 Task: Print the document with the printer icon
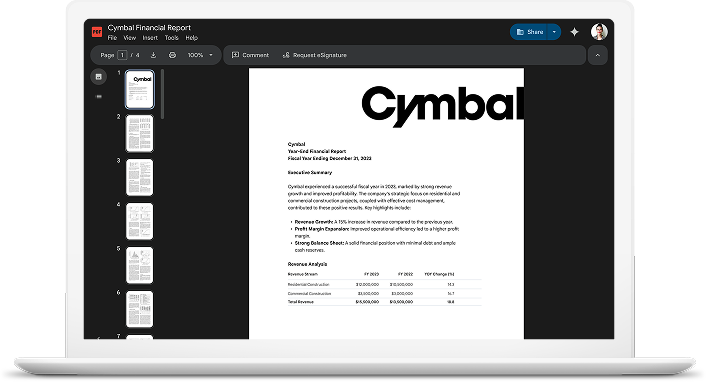tap(172, 55)
